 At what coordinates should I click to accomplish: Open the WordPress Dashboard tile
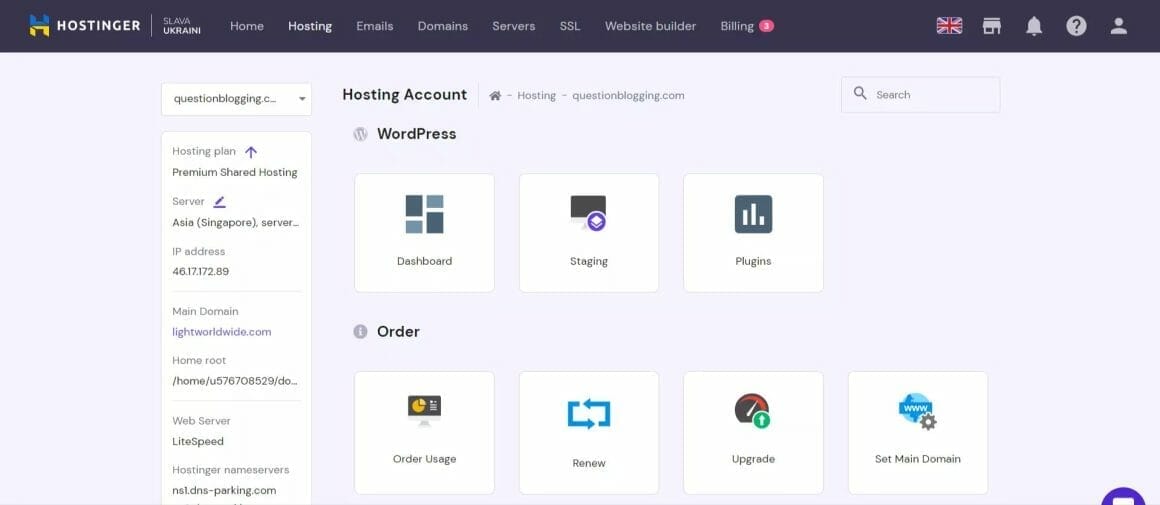[424, 232]
